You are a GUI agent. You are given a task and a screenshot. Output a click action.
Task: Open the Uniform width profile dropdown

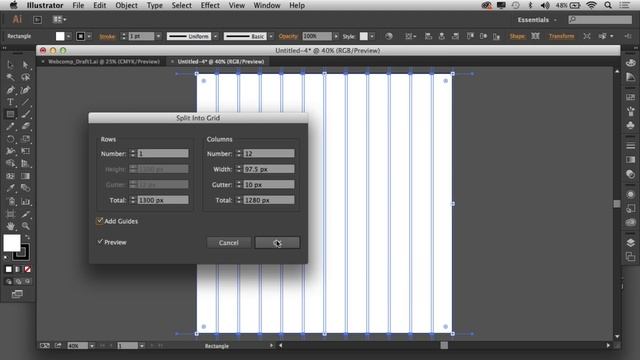(216, 36)
